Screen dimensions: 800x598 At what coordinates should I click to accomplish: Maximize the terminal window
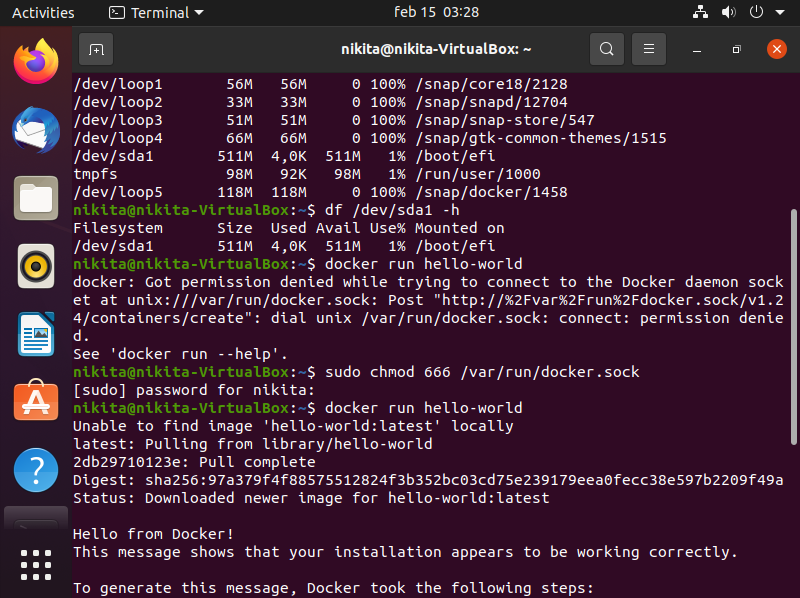(x=736, y=49)
